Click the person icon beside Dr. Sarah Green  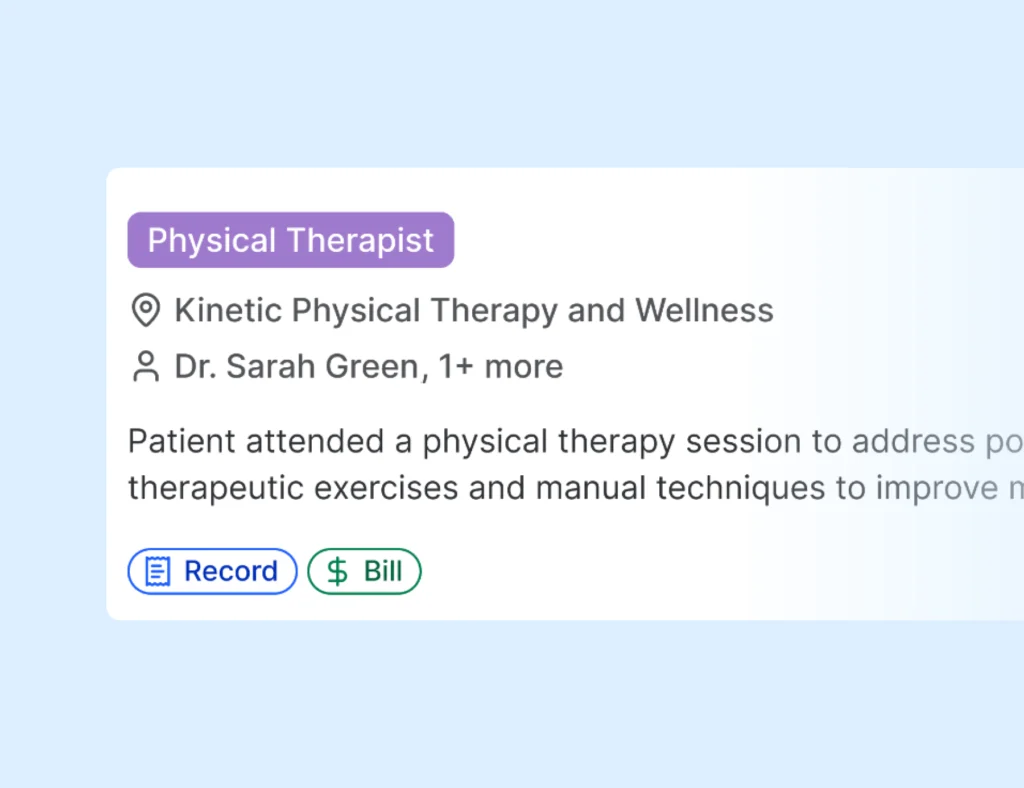(x=146, y=367)
